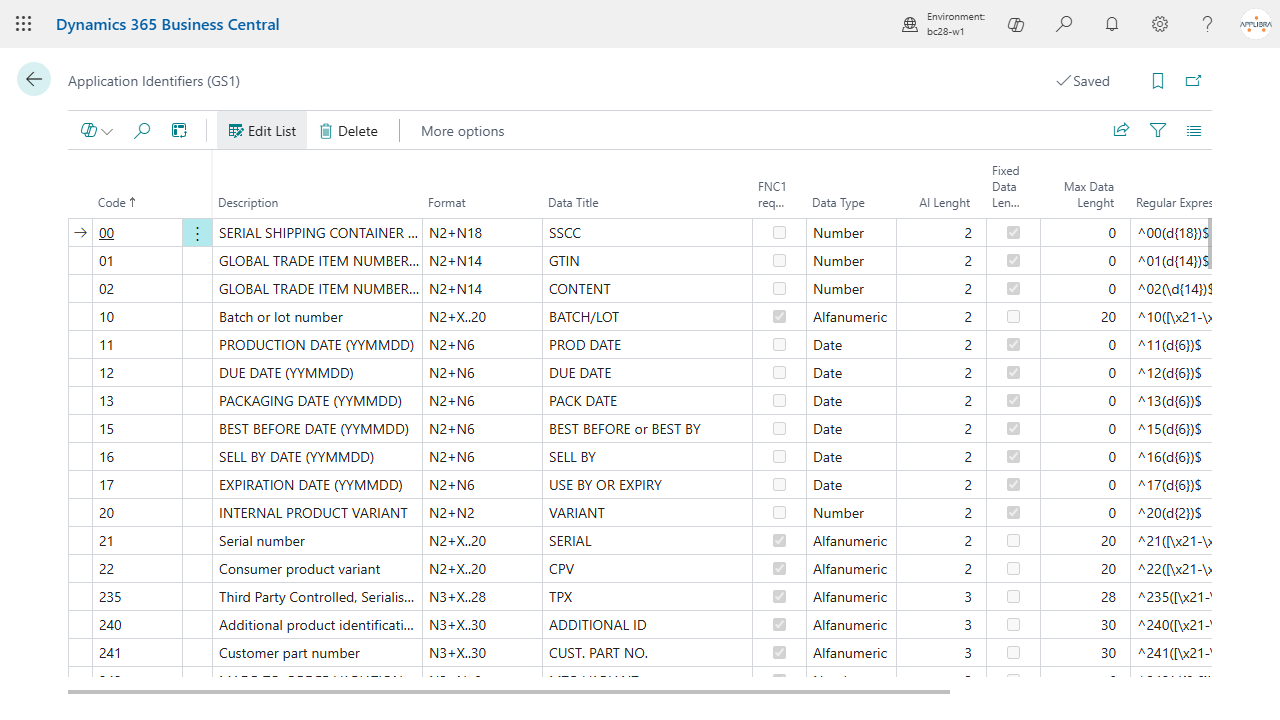Toggle FNC1 required for Customer part number
This screenshot has width=1280, height=720.
(x=779, y=653)
